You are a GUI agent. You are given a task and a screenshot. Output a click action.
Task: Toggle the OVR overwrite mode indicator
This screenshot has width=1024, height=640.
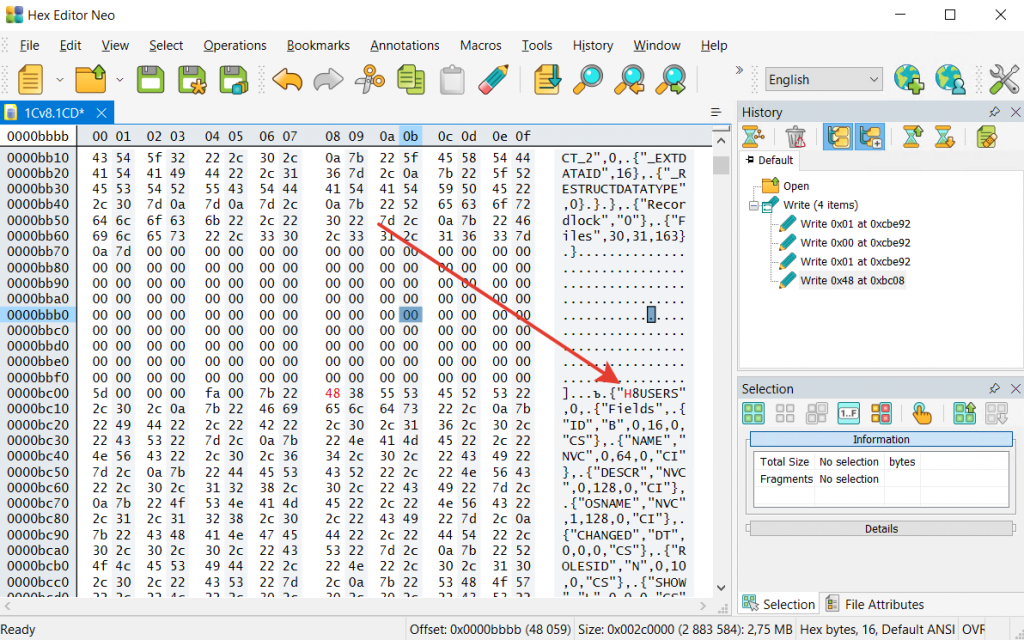click(x=973, y=630)
